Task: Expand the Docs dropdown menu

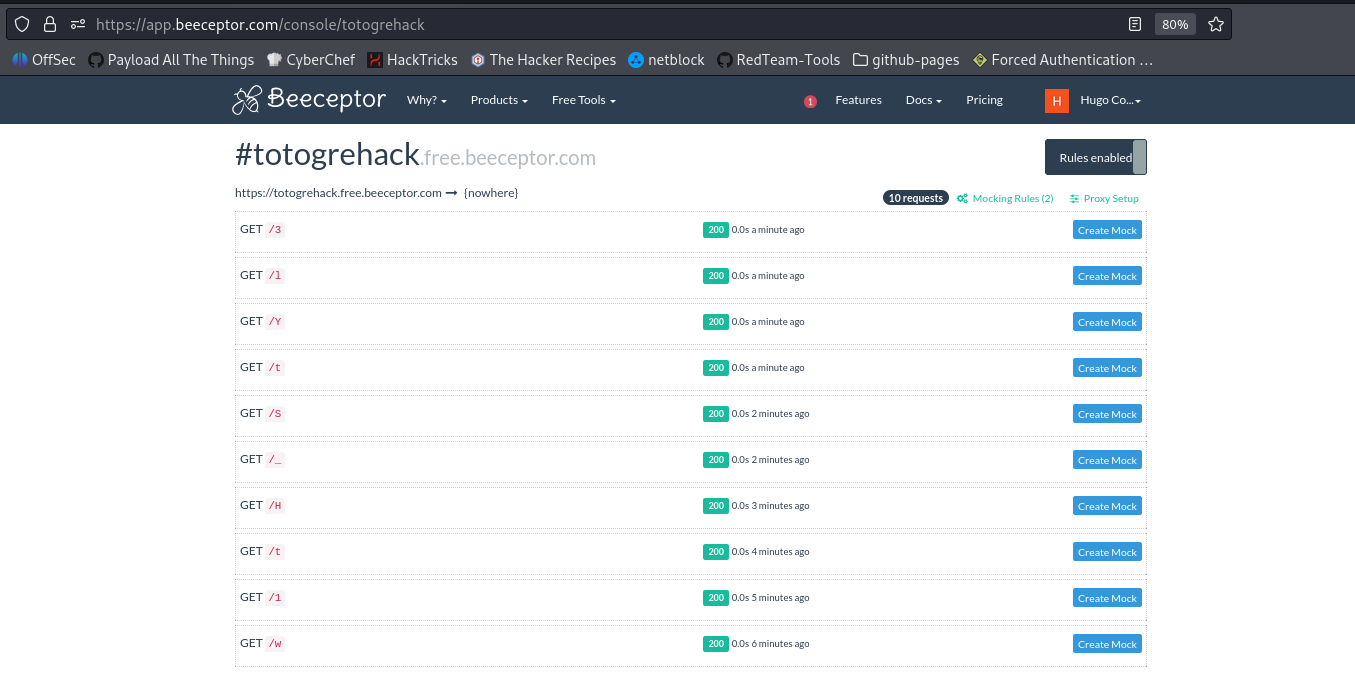Action: [924, 100]
